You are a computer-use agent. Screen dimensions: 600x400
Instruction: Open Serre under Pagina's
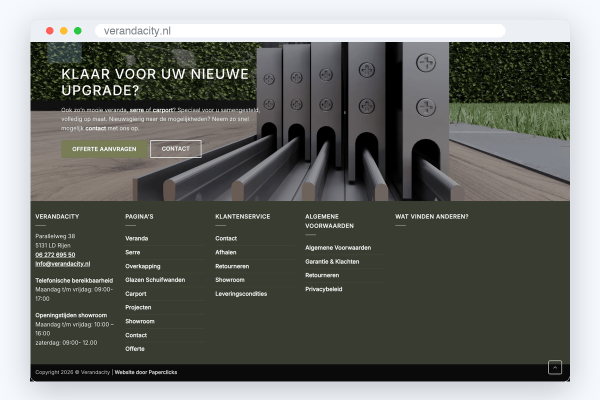coord(133,252)
